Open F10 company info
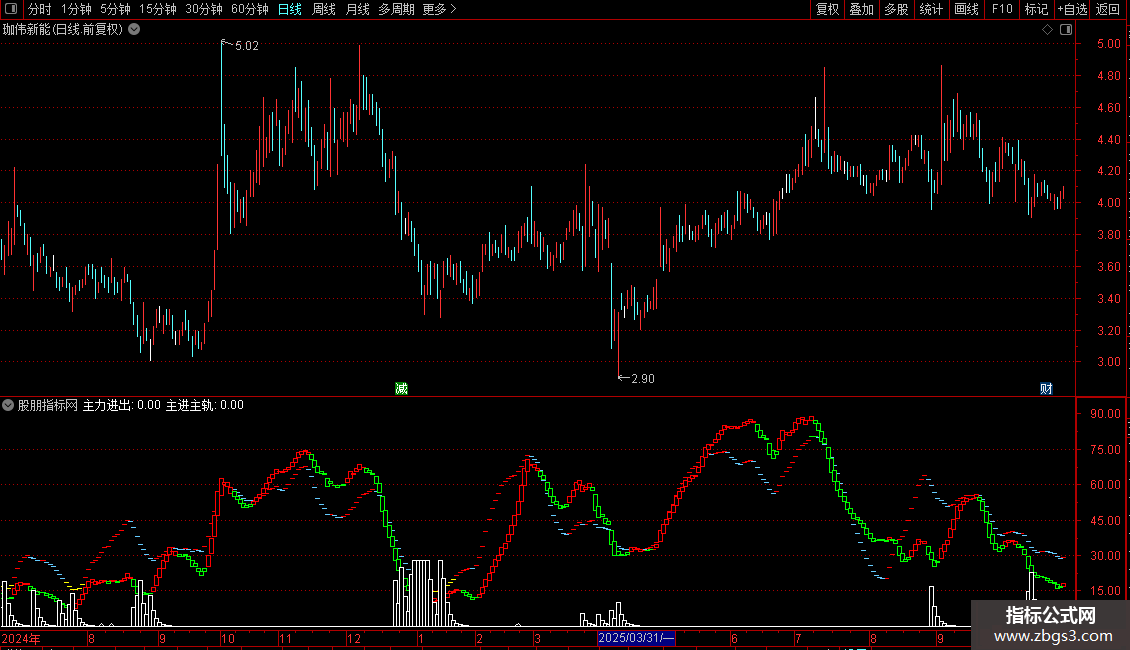1130x650 pixels. click(x=1002, y=9)
